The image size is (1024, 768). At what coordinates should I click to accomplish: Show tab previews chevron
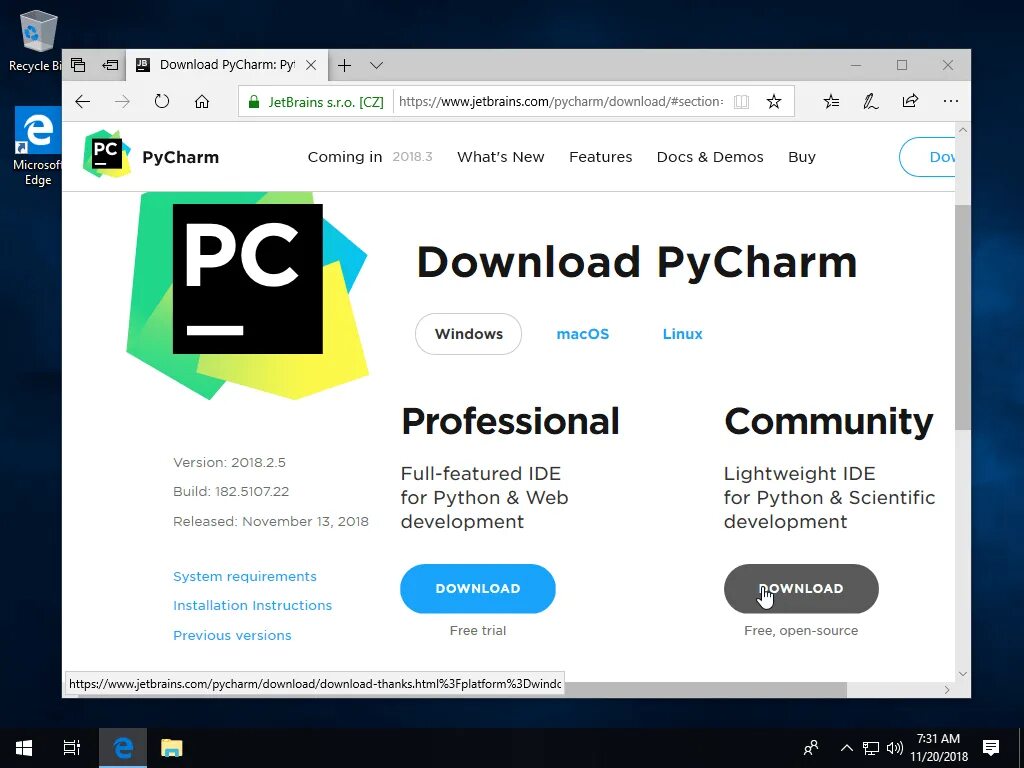point(376,65)
